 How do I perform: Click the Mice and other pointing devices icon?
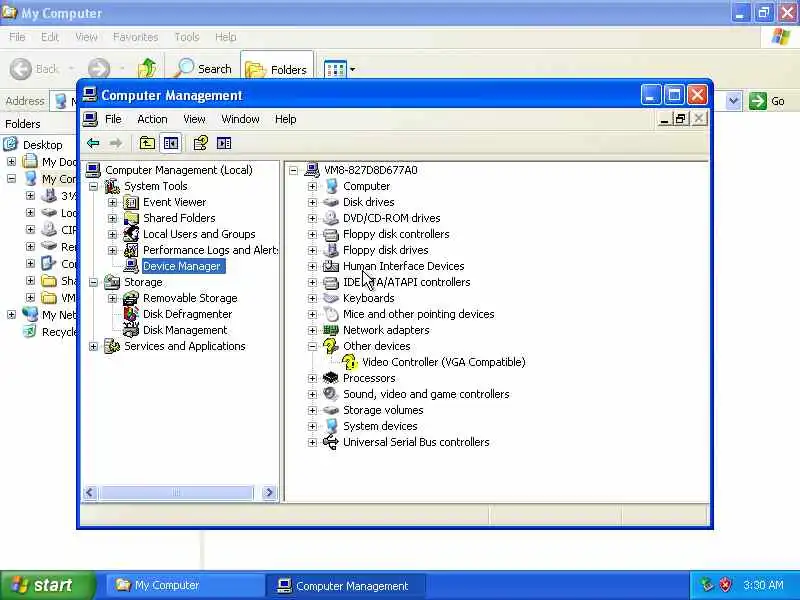point(331,314)
